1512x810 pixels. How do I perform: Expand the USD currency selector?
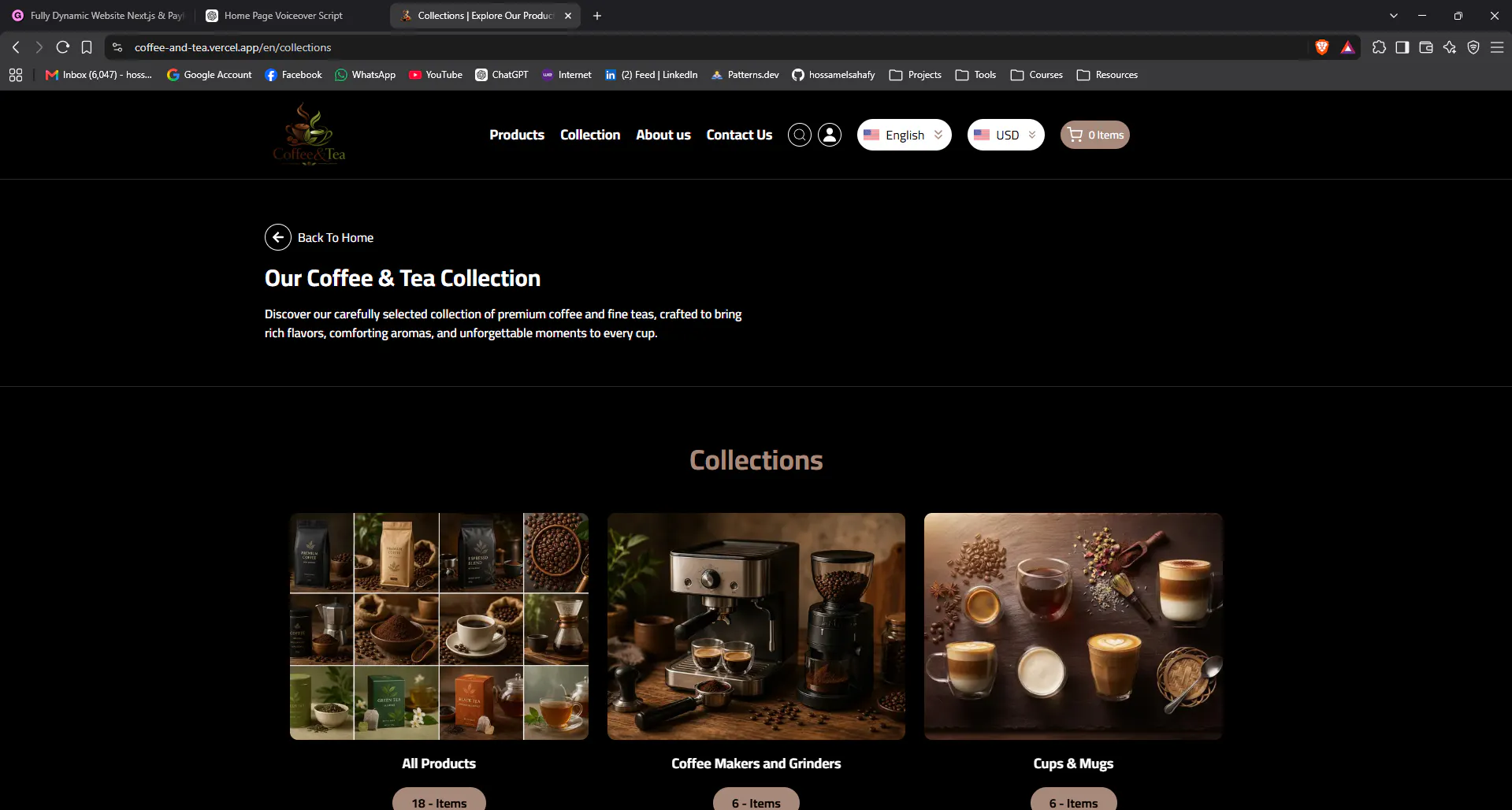click(1005, 135)
